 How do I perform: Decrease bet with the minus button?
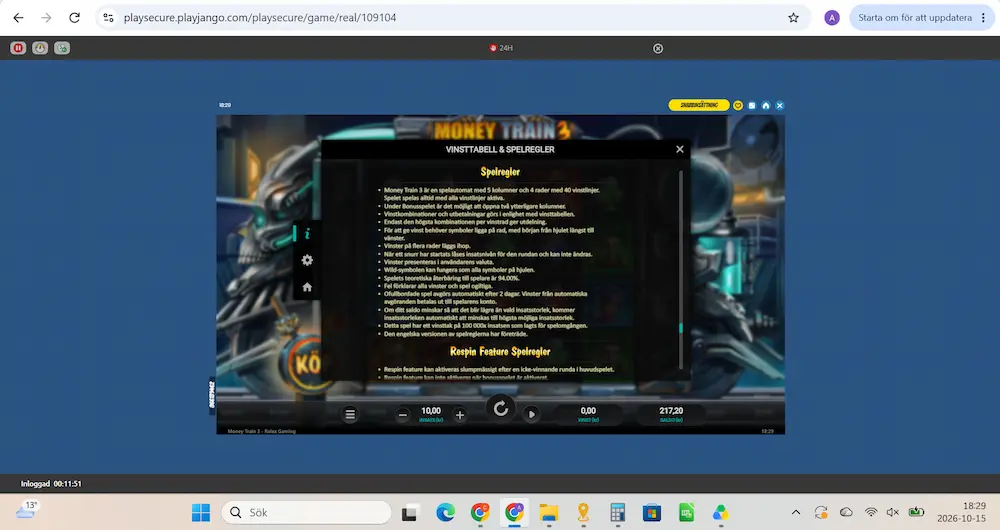pos(402,415)
